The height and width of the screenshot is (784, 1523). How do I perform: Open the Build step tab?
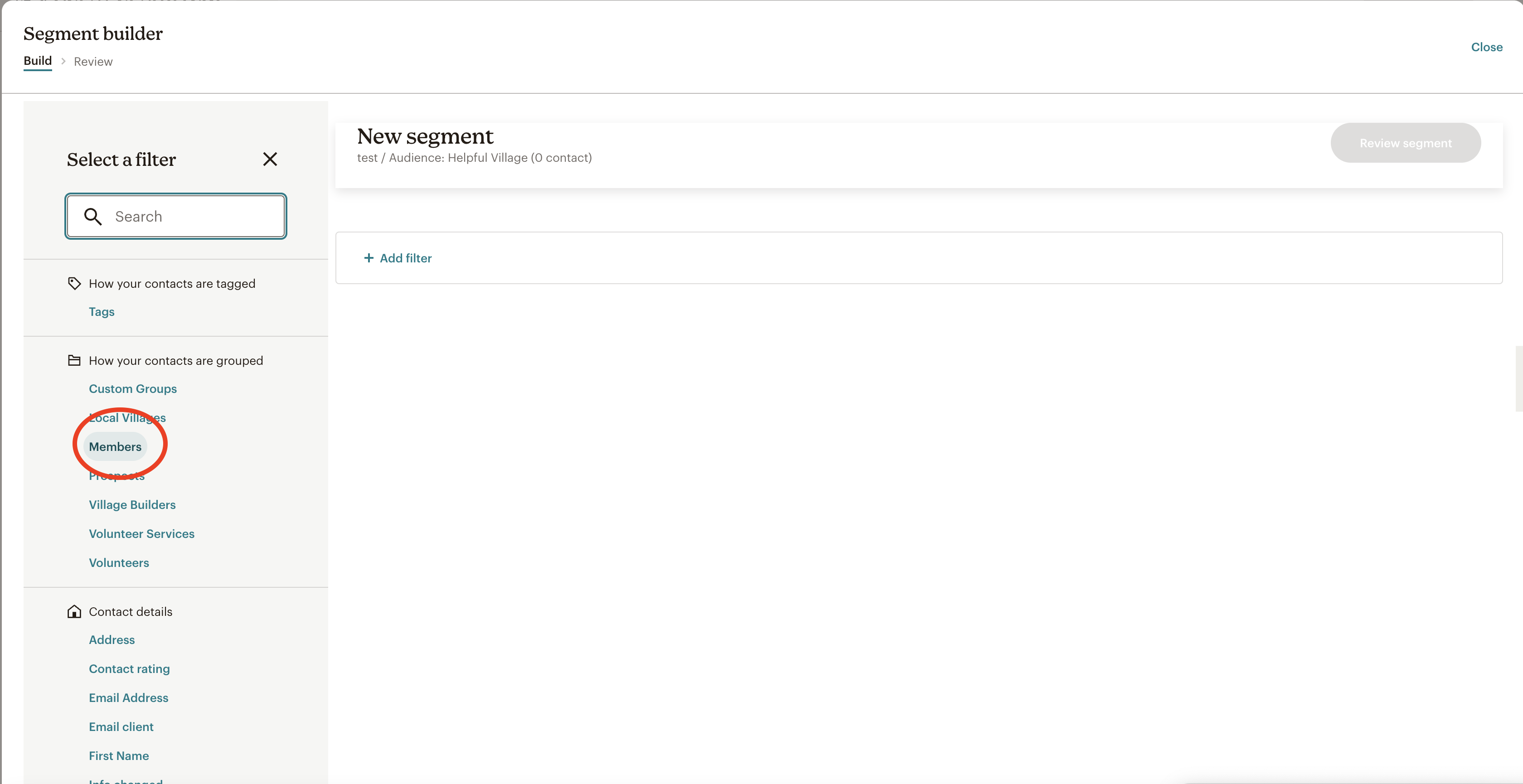pyautogui.click(x=38, y=61)
